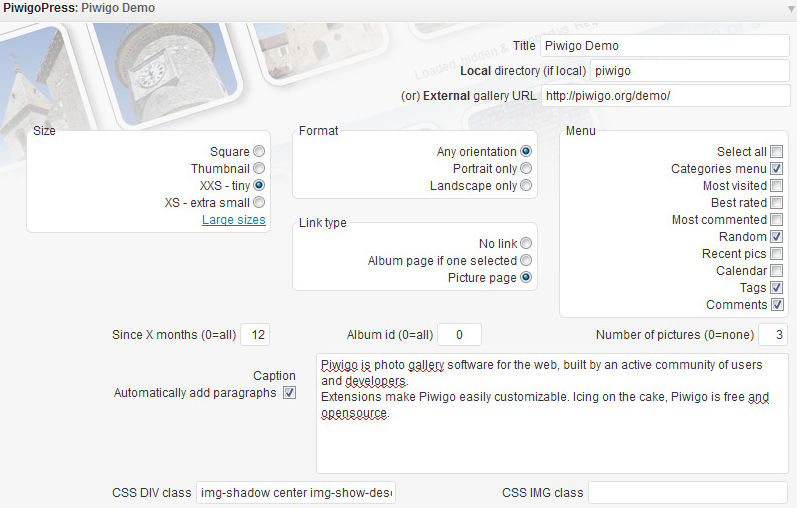The height and width of the screenshot is (508, 797).
Task: Select the Square size option
Action: (x=259, y=152)
